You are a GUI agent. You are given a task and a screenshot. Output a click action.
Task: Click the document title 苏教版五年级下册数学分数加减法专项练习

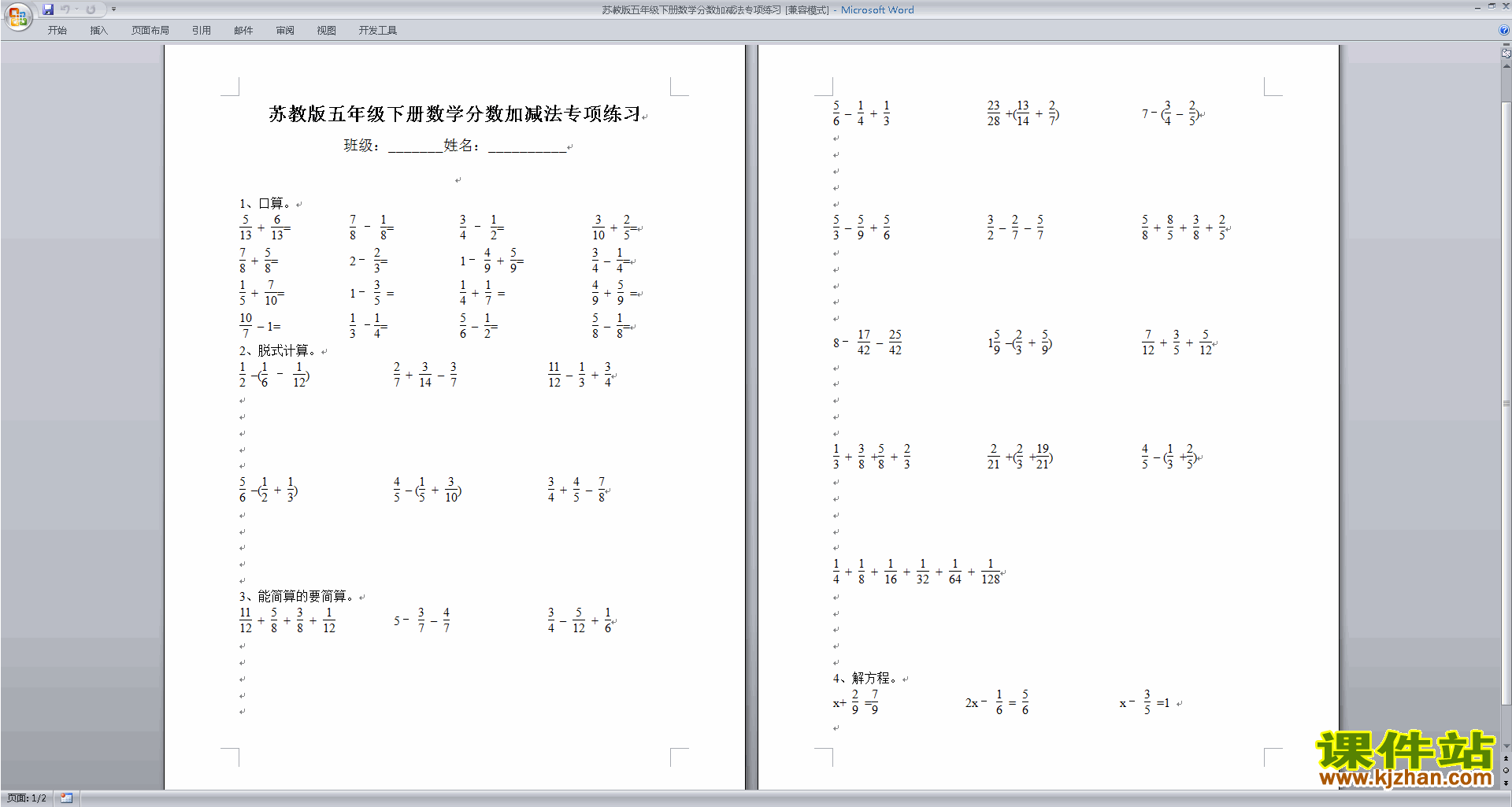454,114
